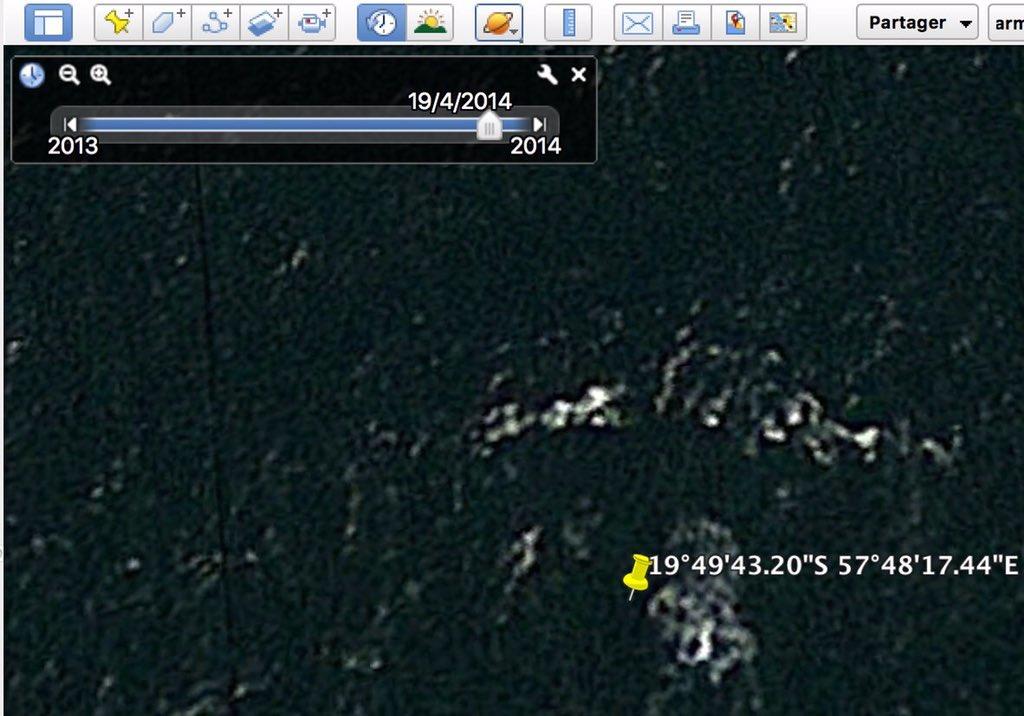Step to previous imagery date

[x=70, y=124]
